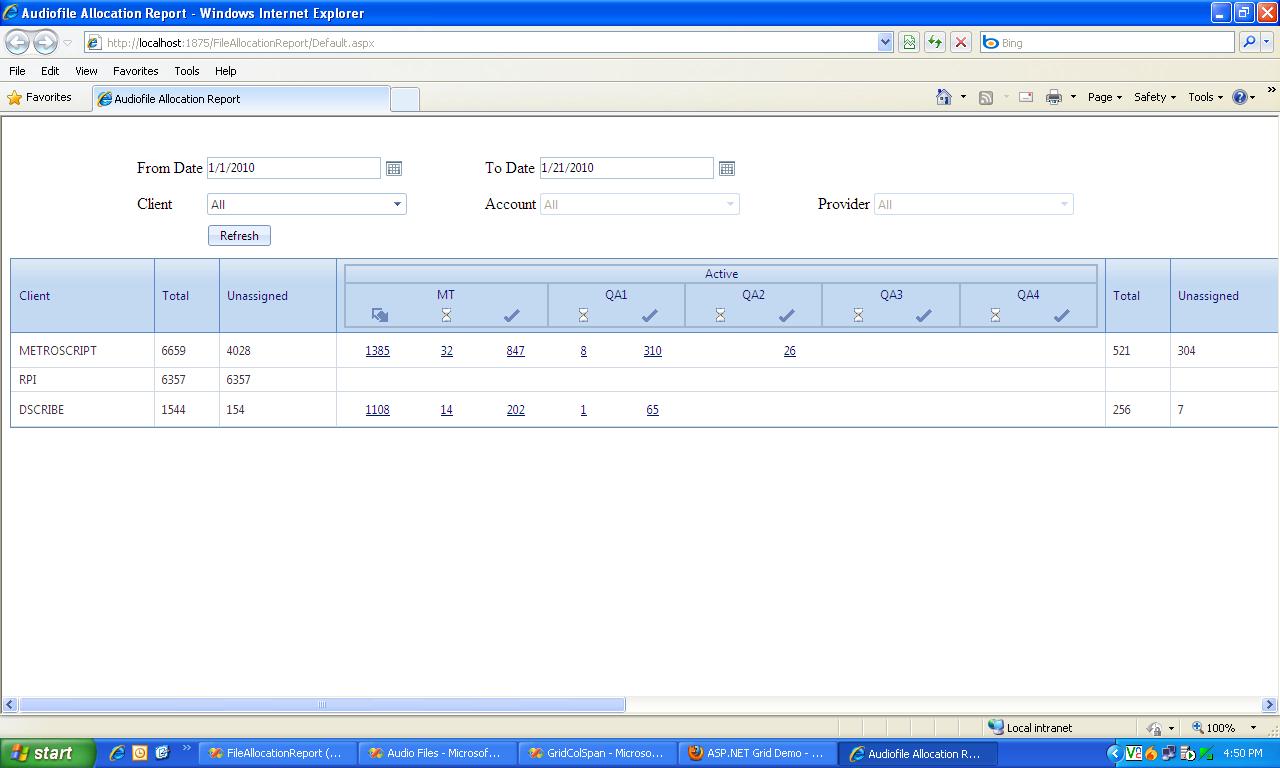Open the Help menu

(x=225, y=71)
